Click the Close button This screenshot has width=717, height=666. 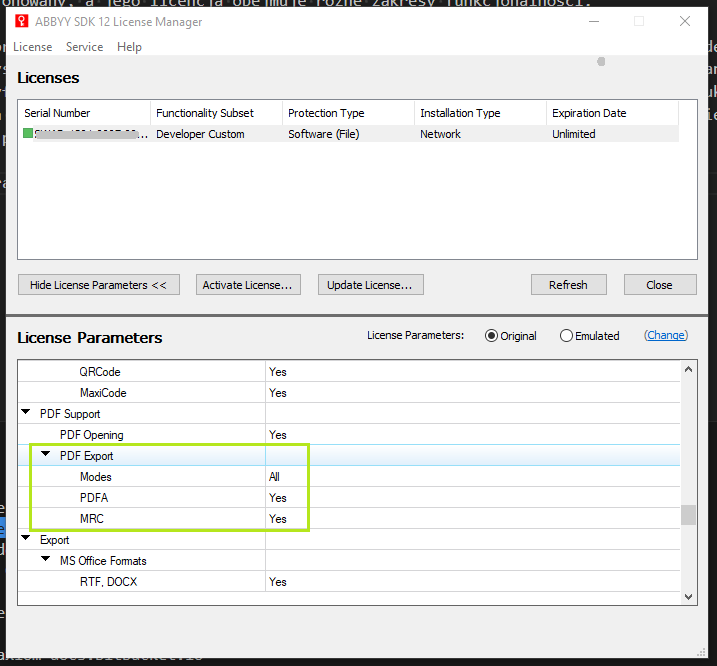coord(660,285)
